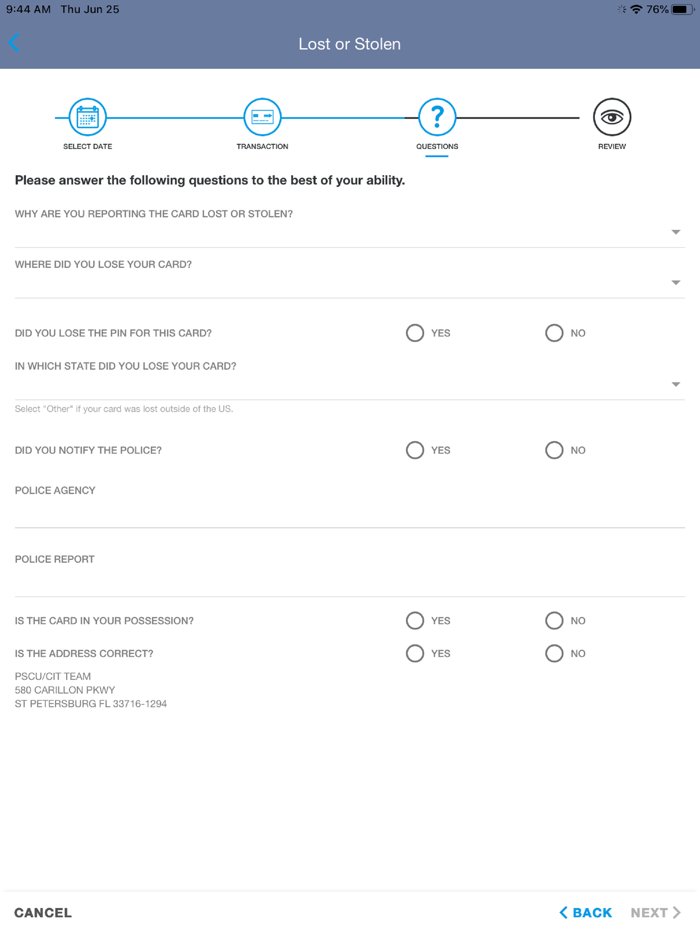Select NO for notifying the police
The height and width of the screenshot is (934, 700).
(553, 450)
